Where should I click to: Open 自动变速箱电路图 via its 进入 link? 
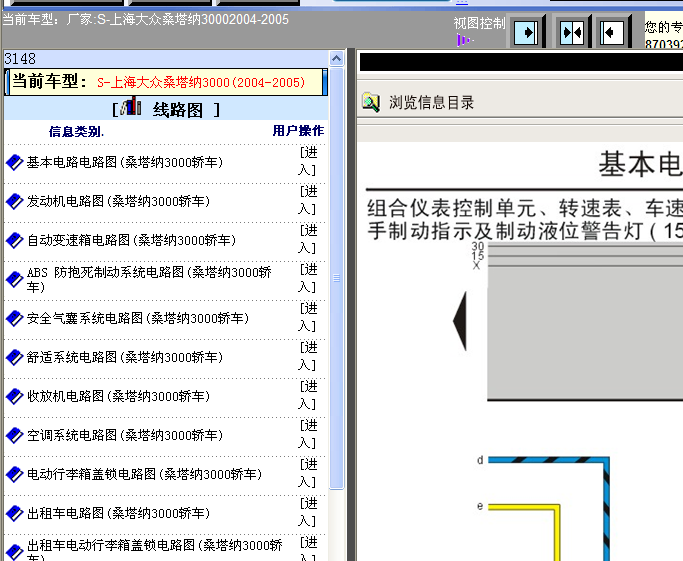308,239
